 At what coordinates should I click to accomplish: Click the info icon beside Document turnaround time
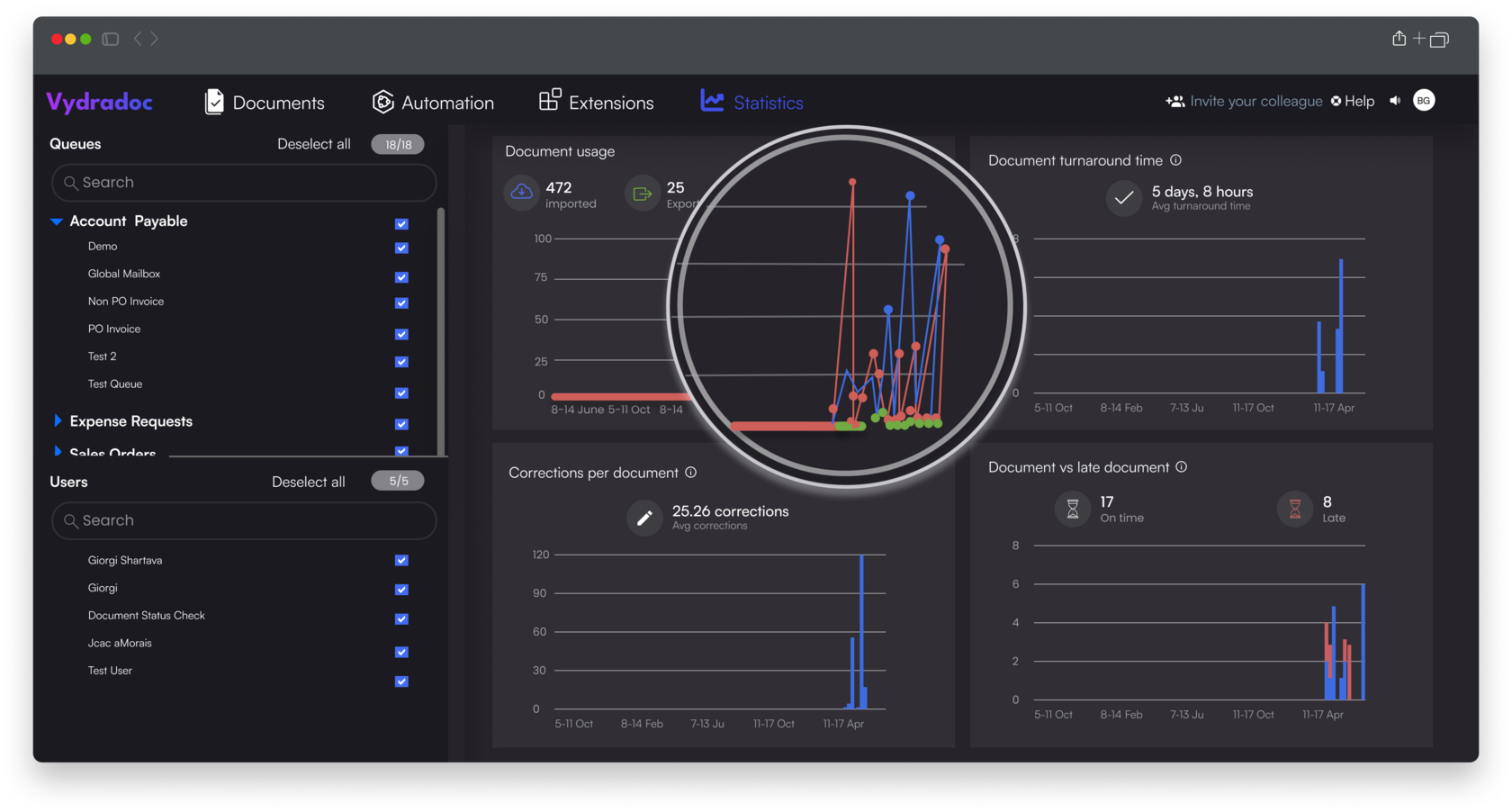pos(1175,160)
